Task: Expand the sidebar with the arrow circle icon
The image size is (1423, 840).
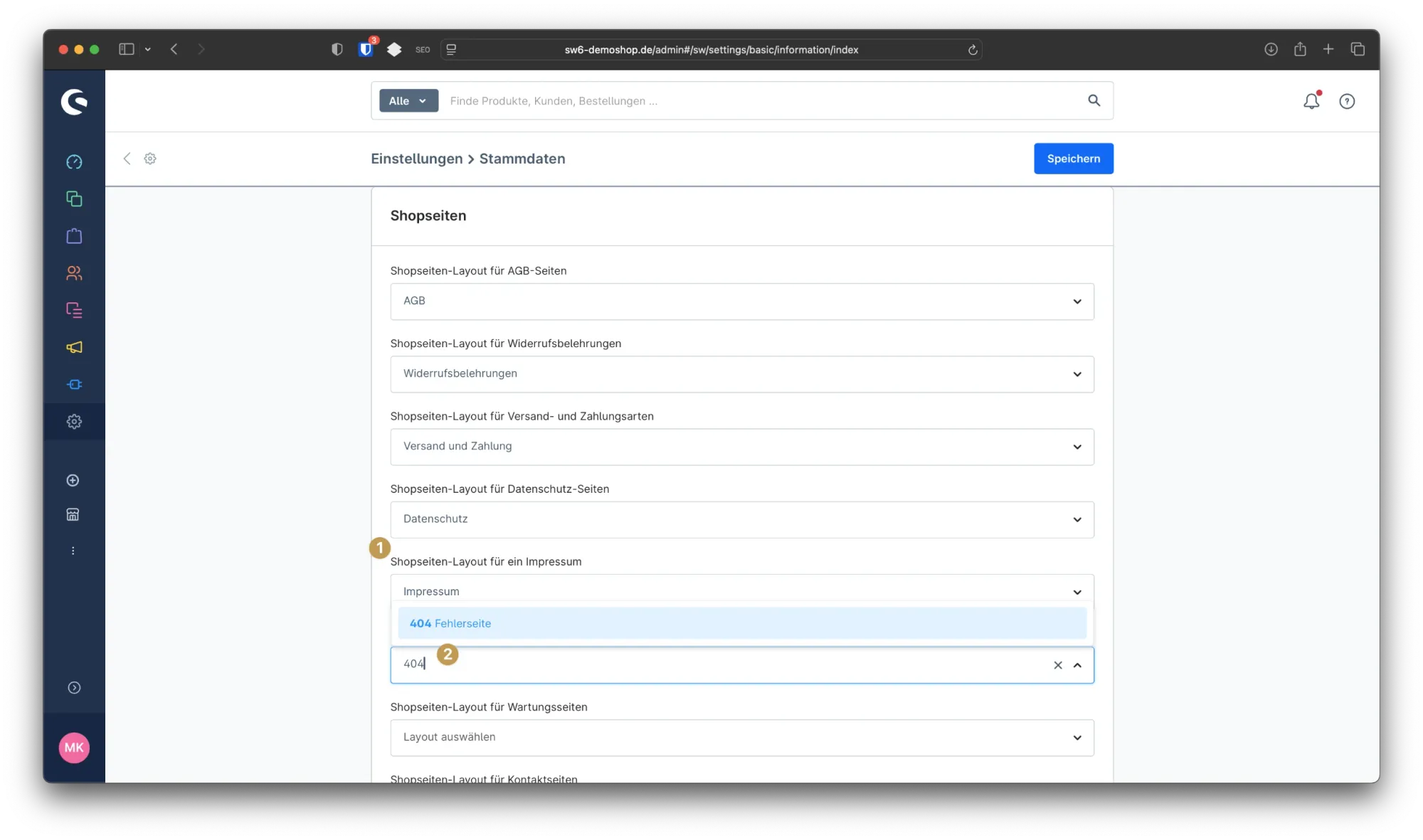Action: (x=74, y=688)
